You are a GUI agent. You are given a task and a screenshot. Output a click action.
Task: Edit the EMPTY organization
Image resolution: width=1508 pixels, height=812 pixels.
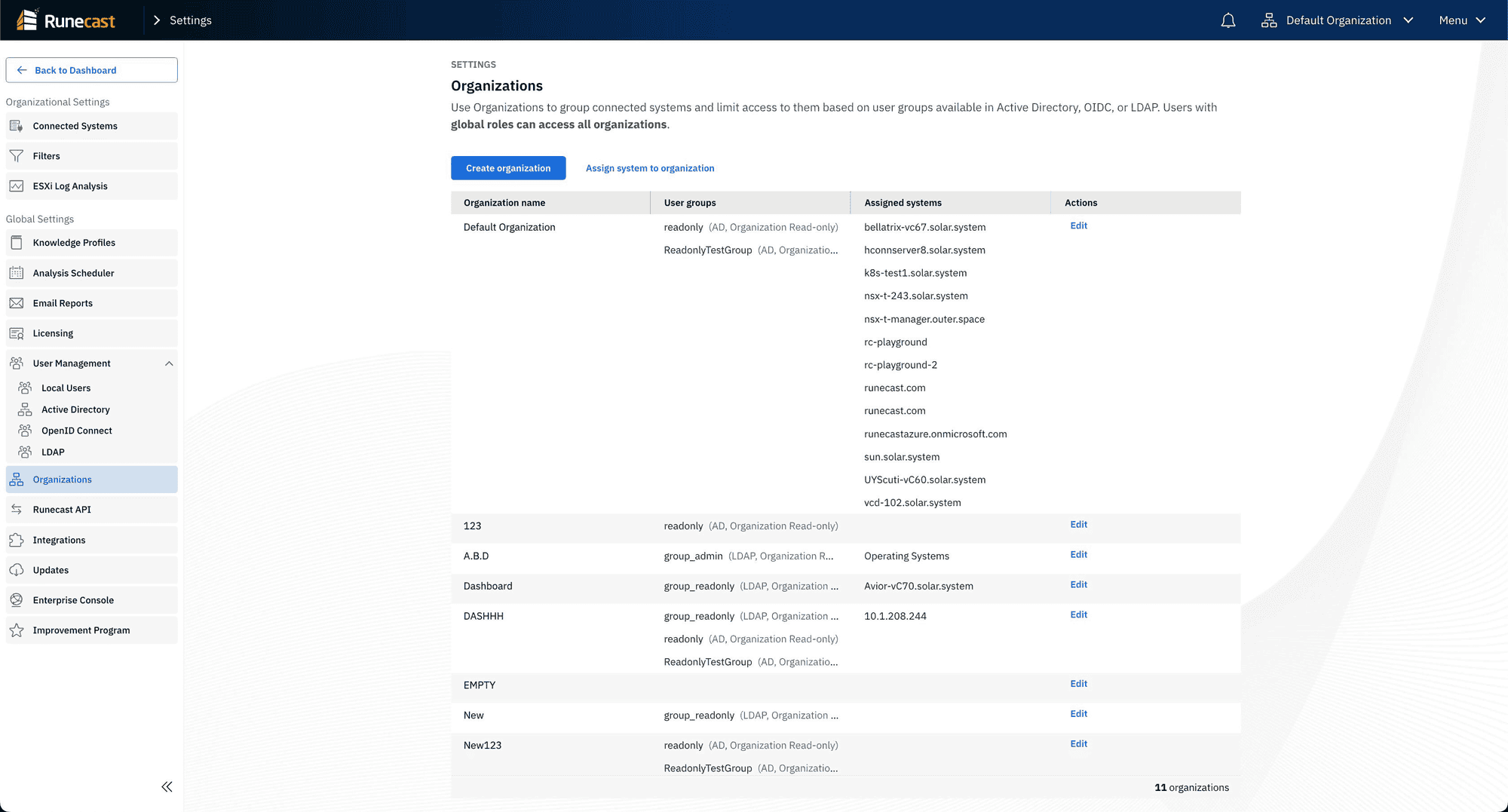(x=1078, y=683)
